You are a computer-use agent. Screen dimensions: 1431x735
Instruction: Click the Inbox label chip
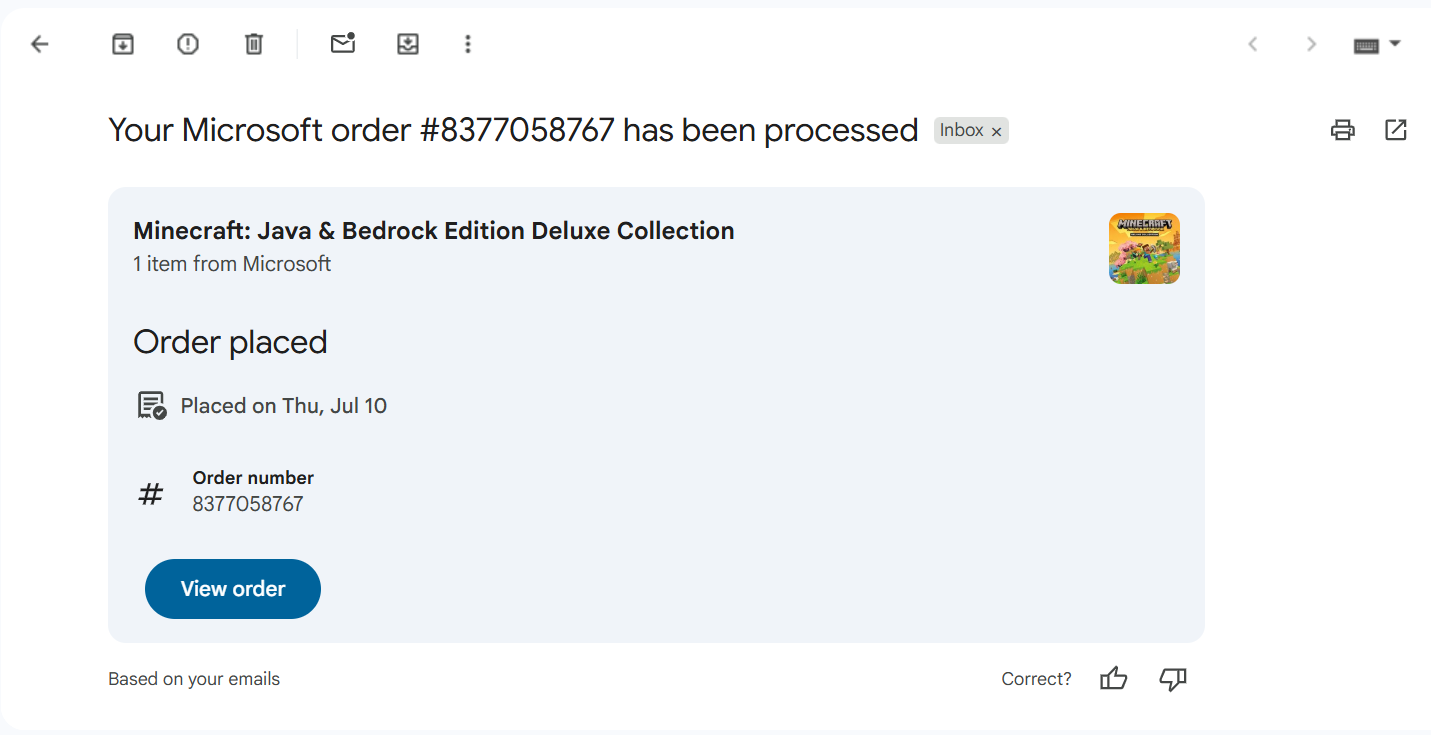961,131
